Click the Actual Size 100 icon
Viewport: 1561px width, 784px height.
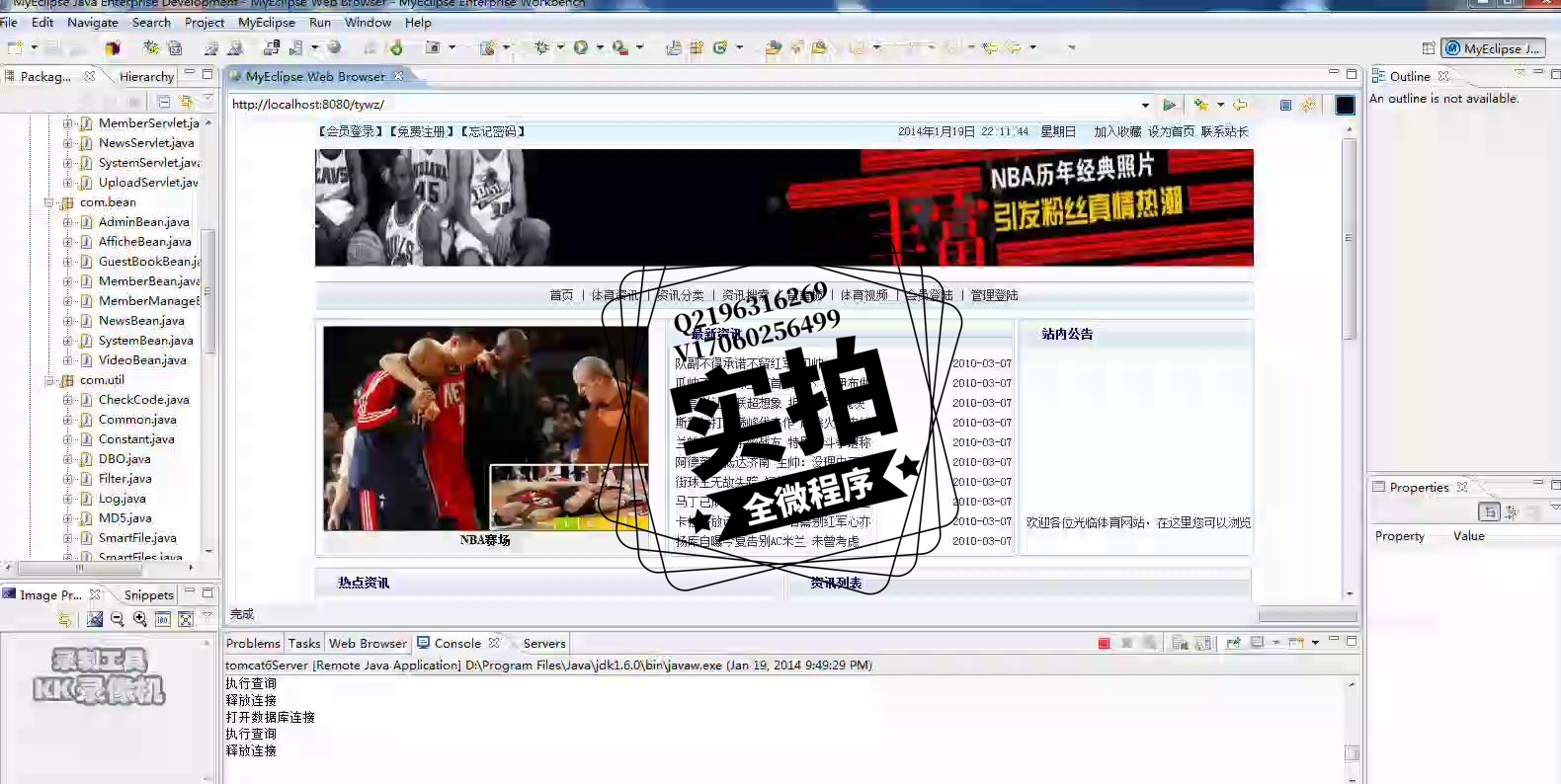[163, 619]
